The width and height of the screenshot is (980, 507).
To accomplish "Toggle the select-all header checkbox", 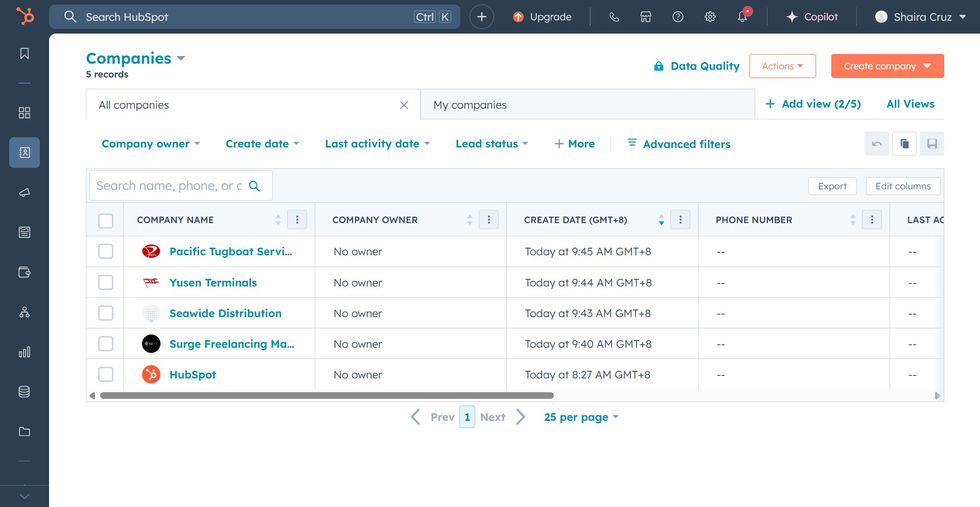I will [x=106, y=220].
